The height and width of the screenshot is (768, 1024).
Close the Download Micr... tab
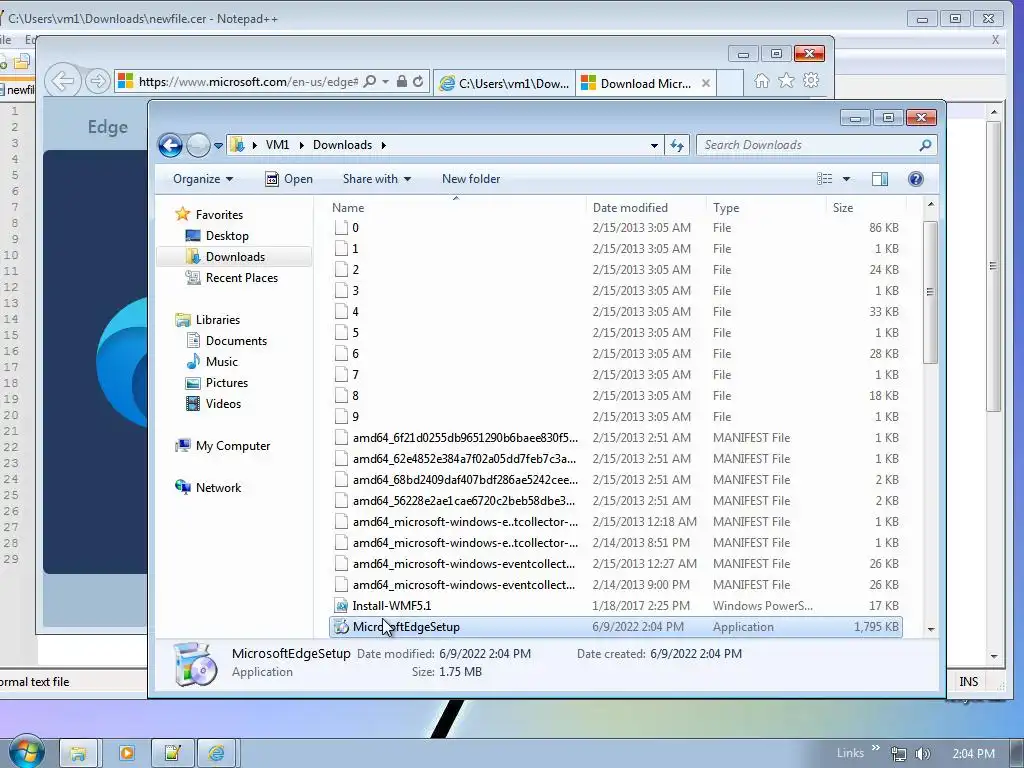(x=706, y=83)
